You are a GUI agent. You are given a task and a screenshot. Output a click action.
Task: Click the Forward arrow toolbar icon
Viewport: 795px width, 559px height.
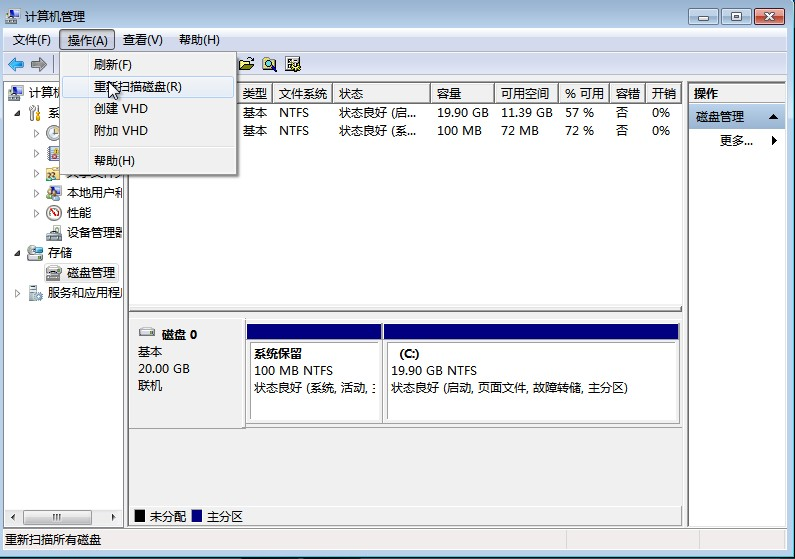(39, 64)
